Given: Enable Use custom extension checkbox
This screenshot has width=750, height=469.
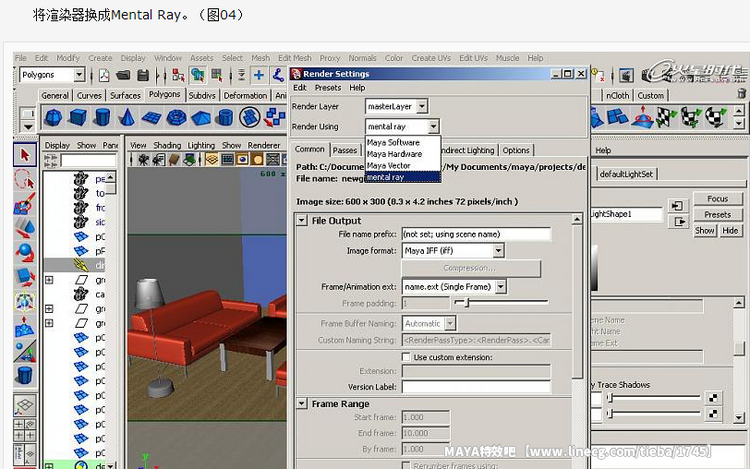Looking at the screenshot, I should coord(406,357).
